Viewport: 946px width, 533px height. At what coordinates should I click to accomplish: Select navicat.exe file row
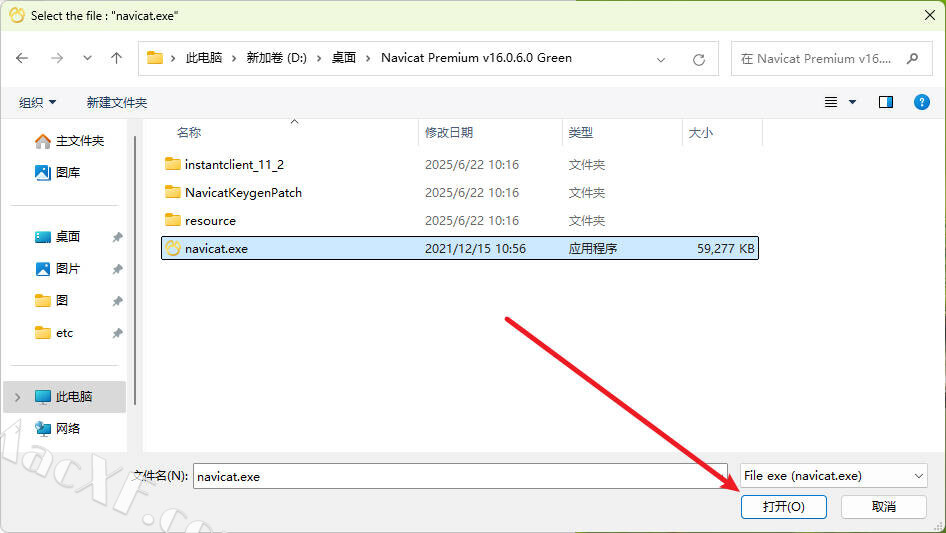click(x=460, y=248)
